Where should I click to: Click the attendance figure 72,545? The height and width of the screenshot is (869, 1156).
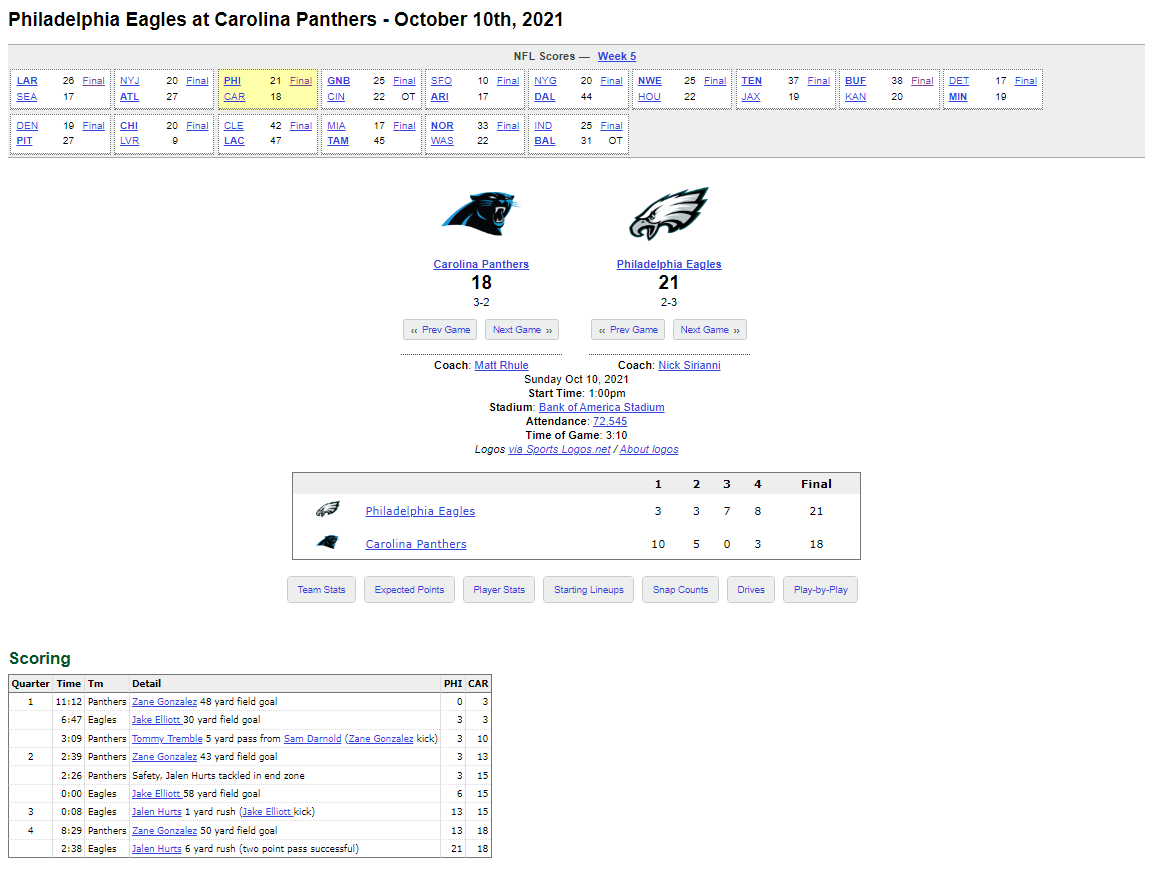click(610, 421)
